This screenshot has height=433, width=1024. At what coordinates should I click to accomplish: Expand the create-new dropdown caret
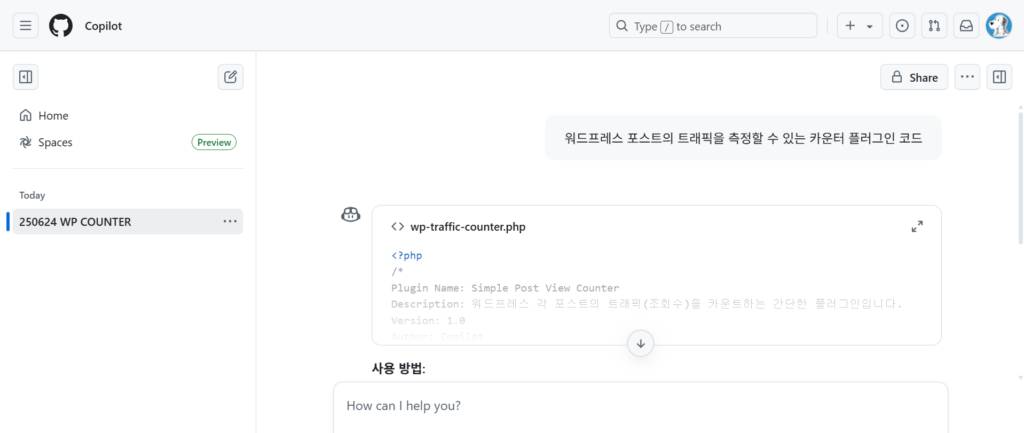(870, 26)
